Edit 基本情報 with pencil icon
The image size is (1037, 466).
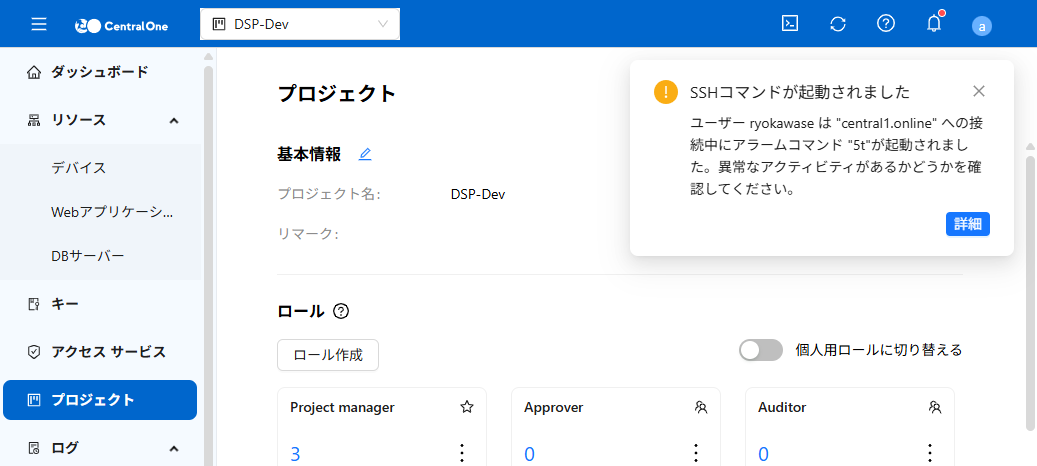[365, 154]
